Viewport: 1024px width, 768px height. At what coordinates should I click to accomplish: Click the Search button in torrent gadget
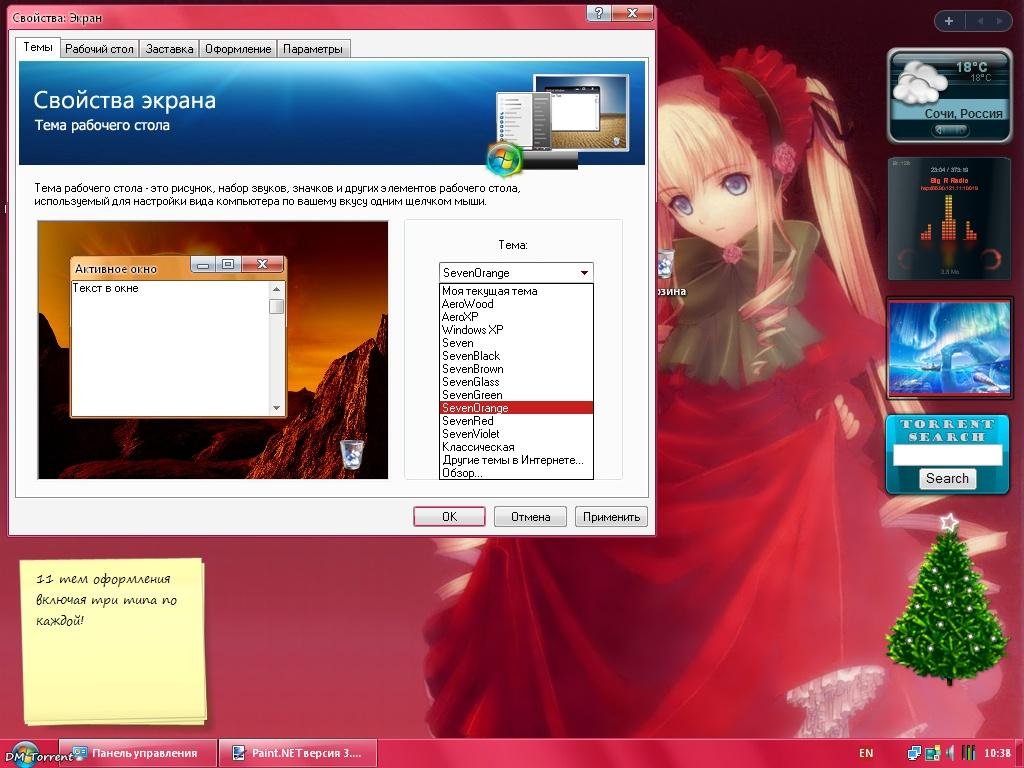[x=948, y=479]
